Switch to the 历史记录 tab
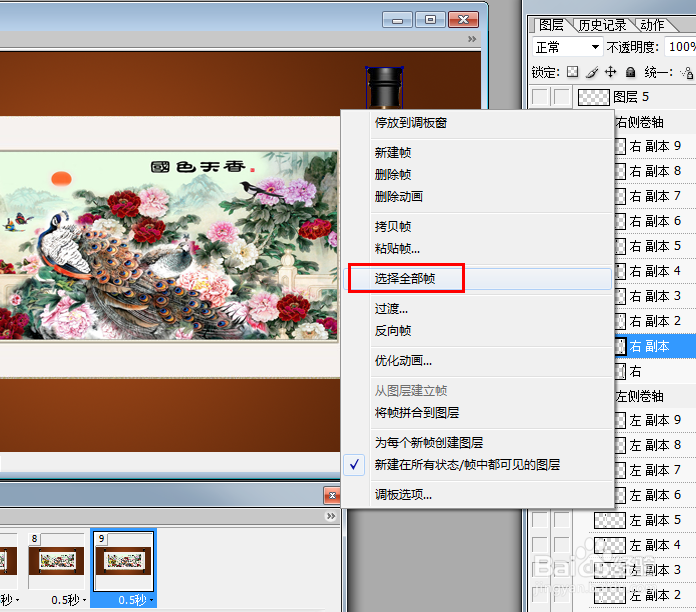Viewport: 696px width, 612px height. [602, 25]
